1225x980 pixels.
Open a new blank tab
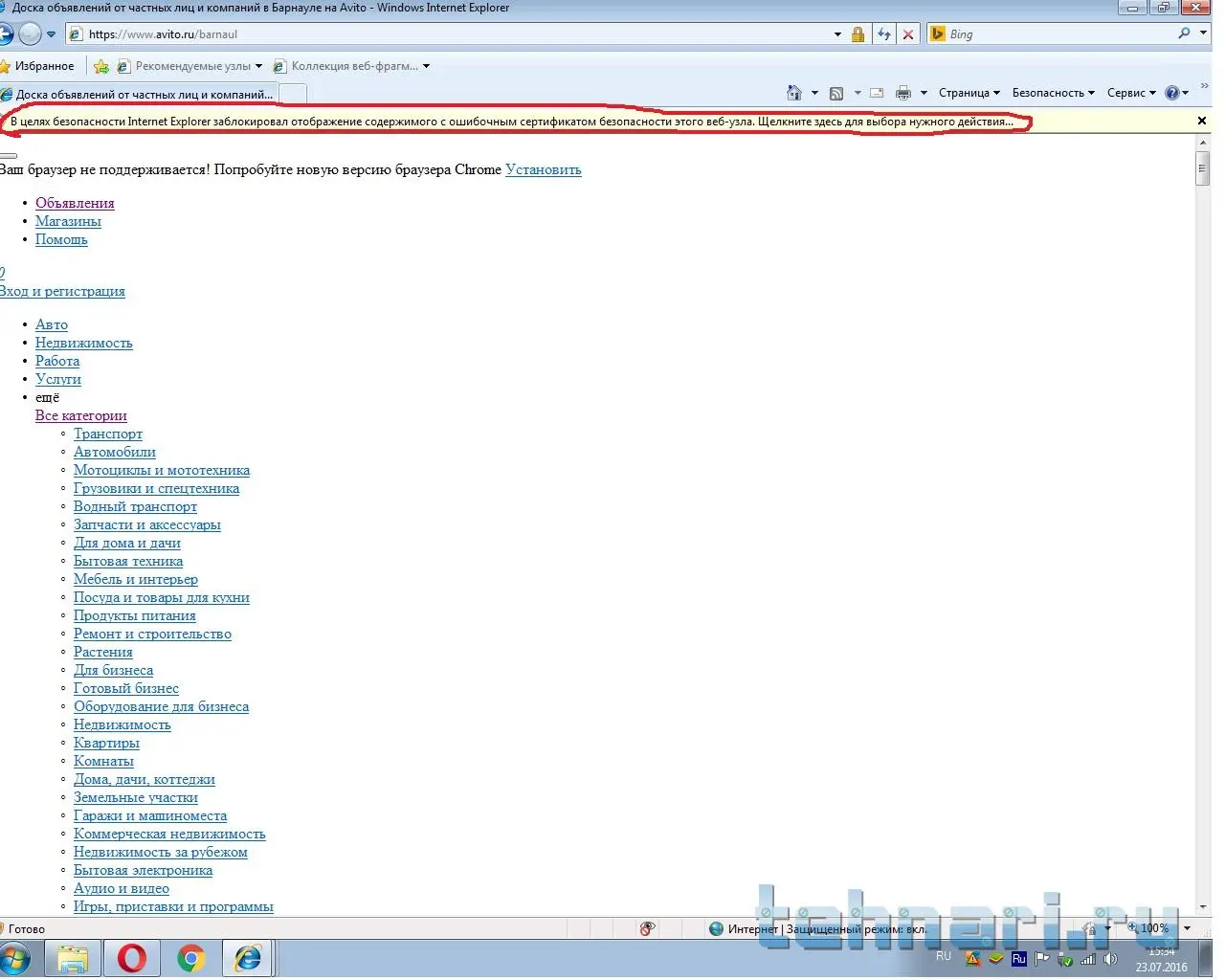293,94
